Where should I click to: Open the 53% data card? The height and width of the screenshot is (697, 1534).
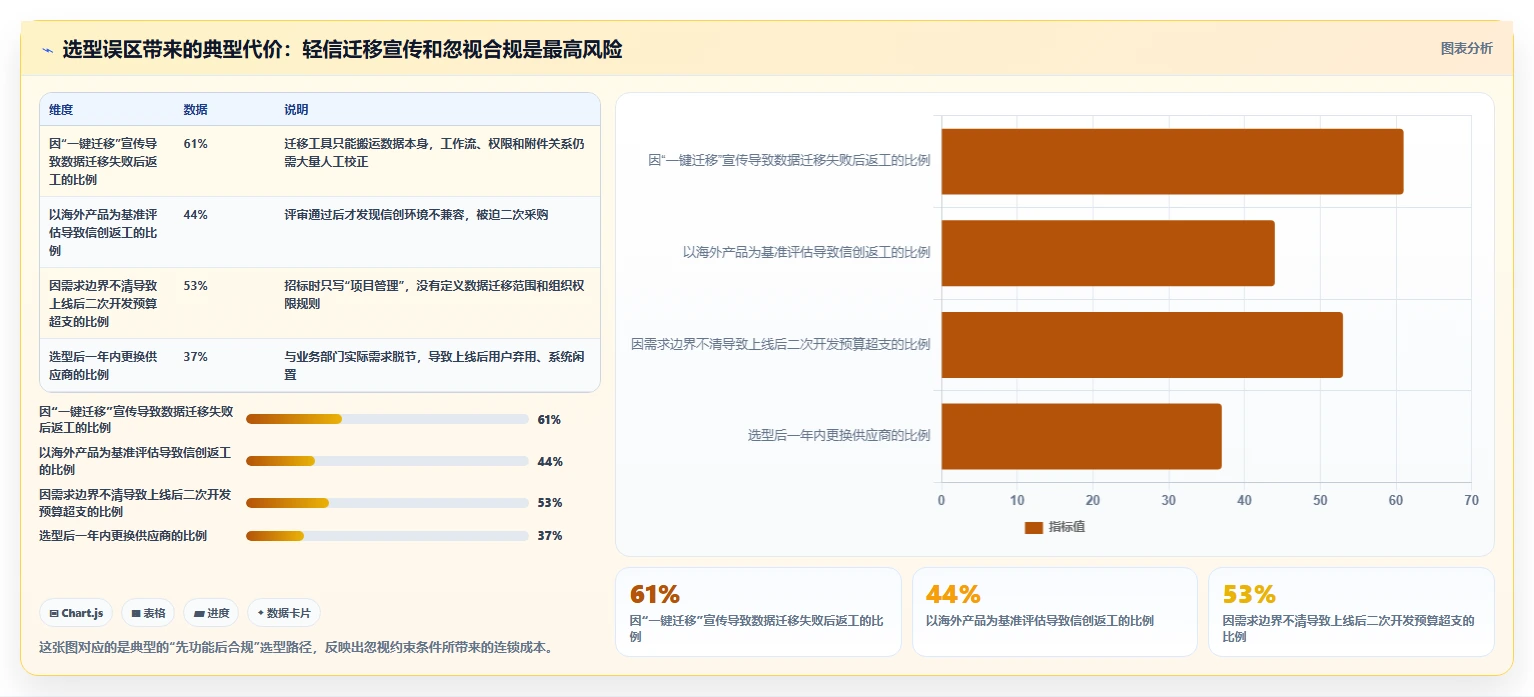[1351, 612]
